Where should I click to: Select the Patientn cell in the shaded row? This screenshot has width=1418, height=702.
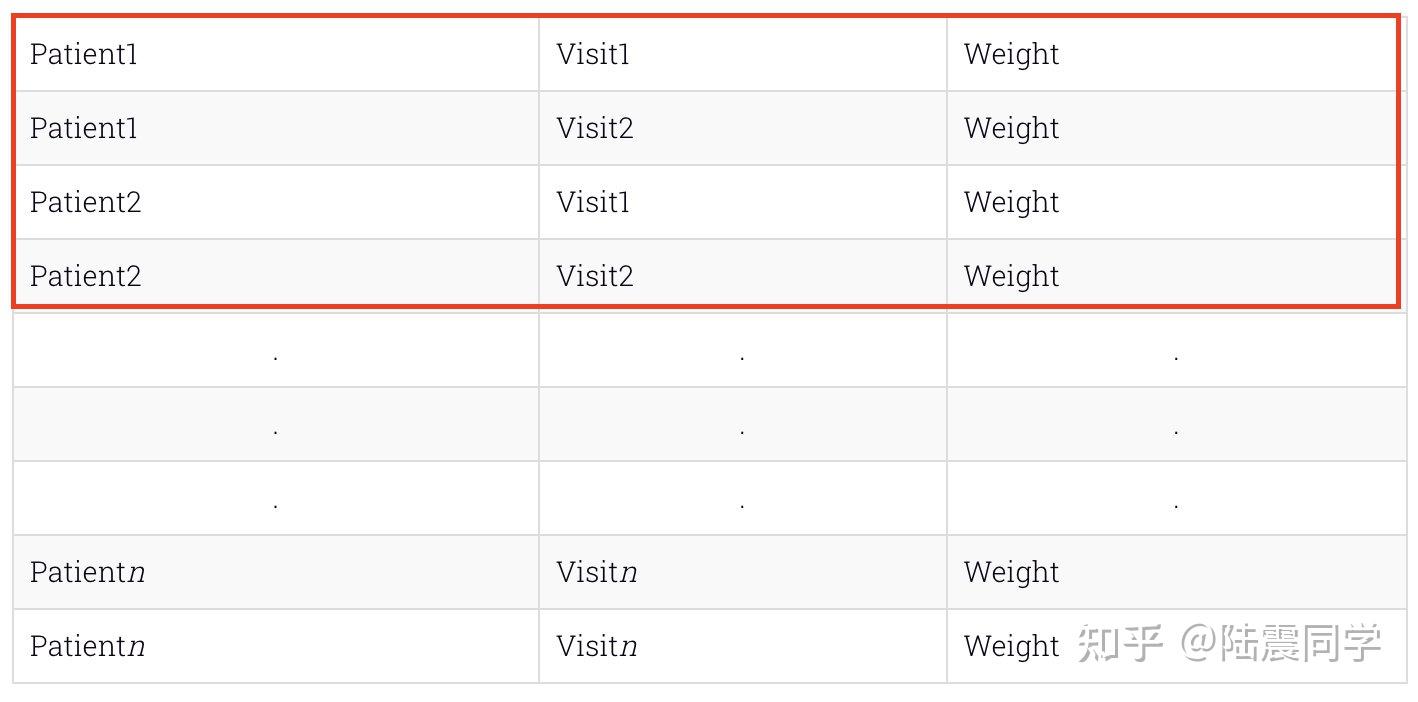click(x=88, y=572)
